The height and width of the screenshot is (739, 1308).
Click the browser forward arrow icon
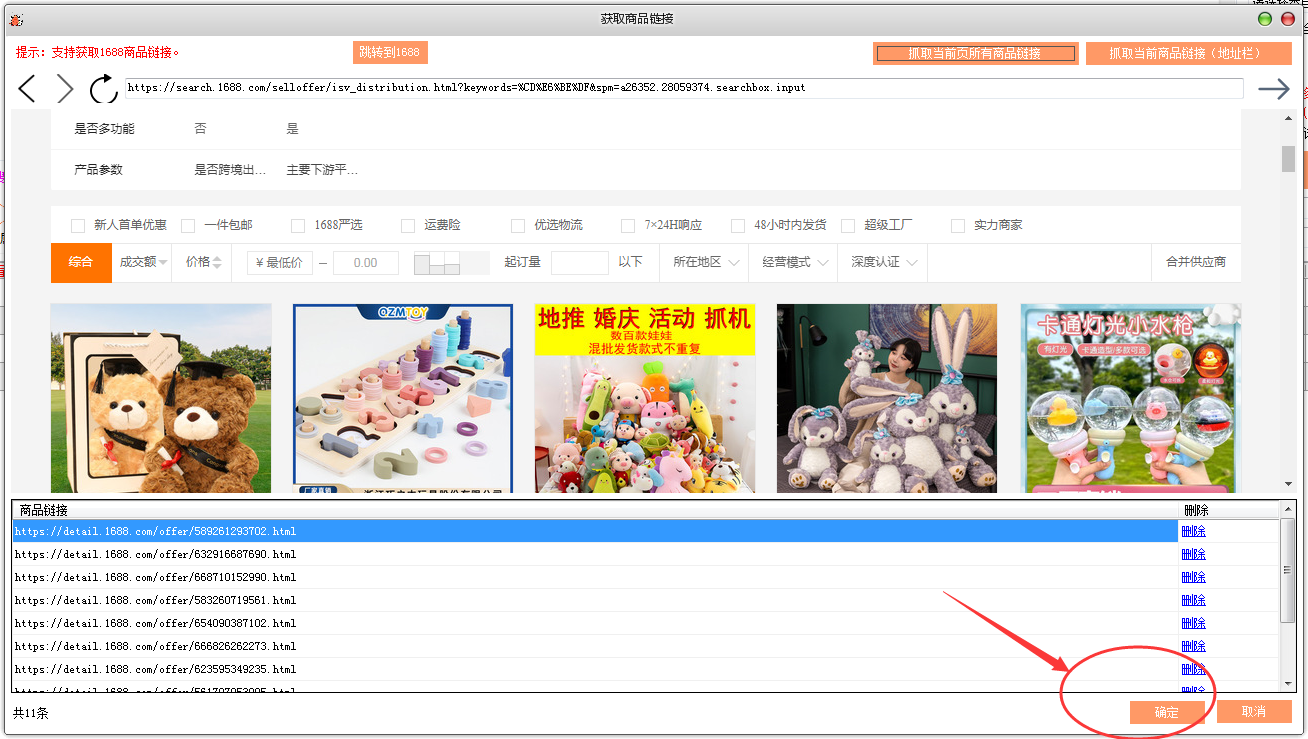(x=65, y=89)
